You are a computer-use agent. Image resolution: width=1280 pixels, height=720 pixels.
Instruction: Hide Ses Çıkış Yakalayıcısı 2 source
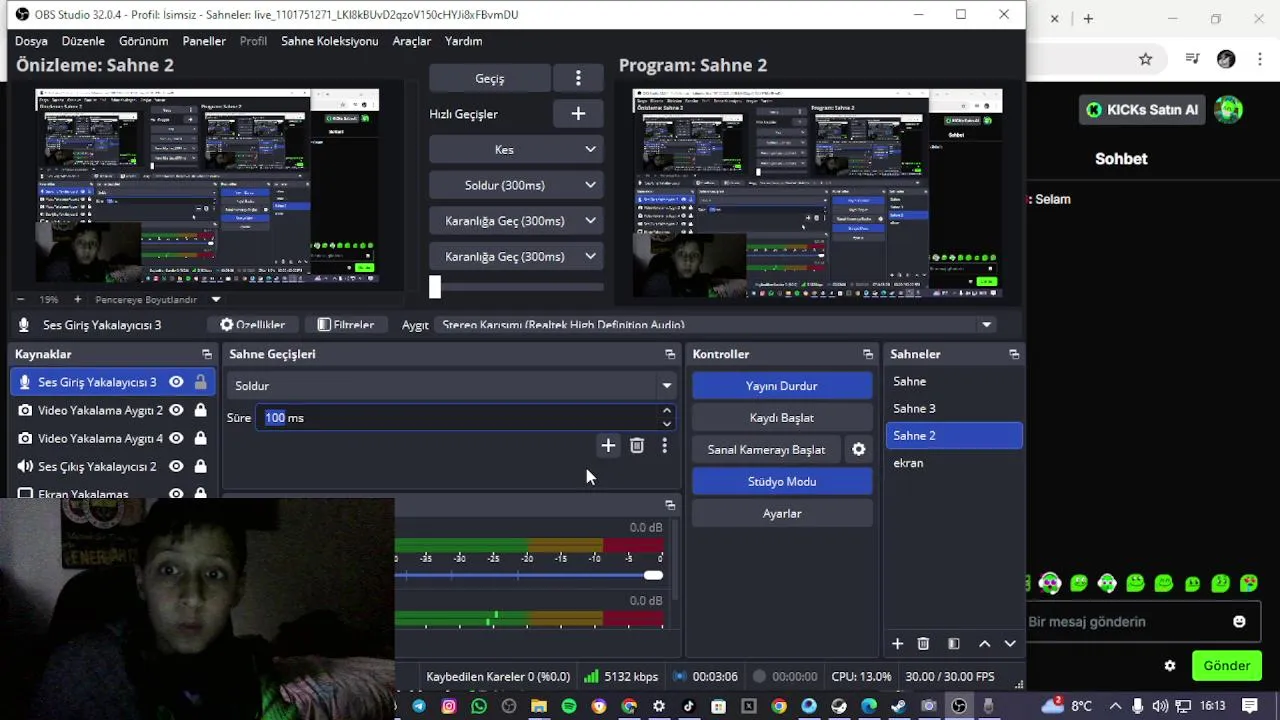176,466
